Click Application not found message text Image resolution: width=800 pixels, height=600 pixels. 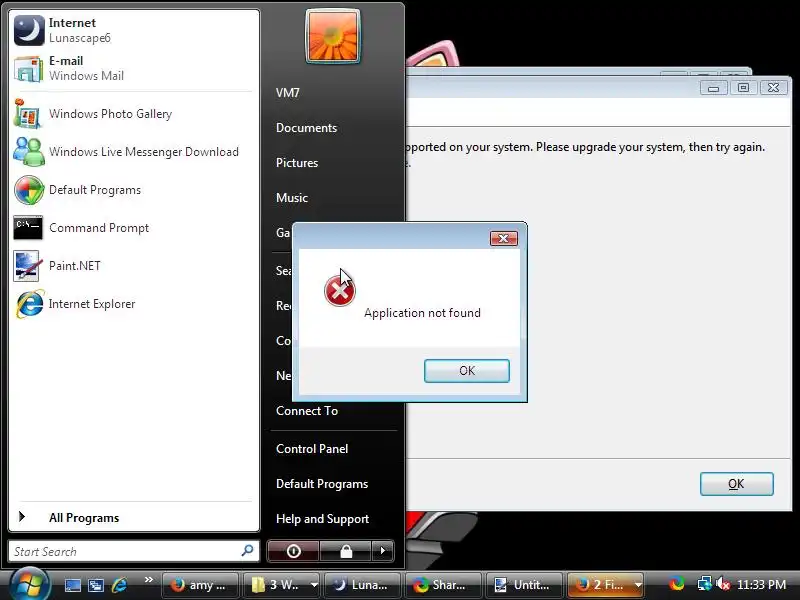coord(422,313)
